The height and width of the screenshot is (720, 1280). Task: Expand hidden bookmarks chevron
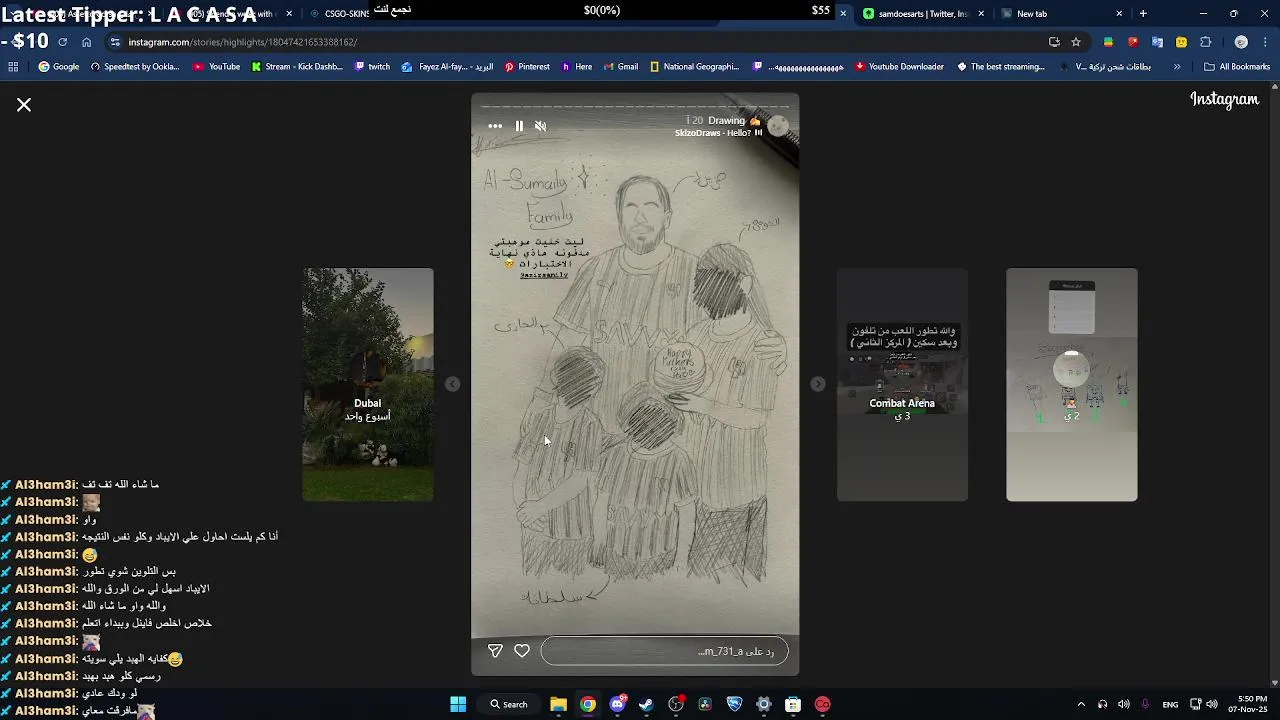[x=1177, y=67]
